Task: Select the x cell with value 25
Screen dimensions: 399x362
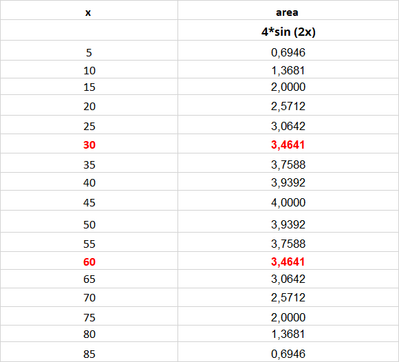Action: tap(89, 125)
